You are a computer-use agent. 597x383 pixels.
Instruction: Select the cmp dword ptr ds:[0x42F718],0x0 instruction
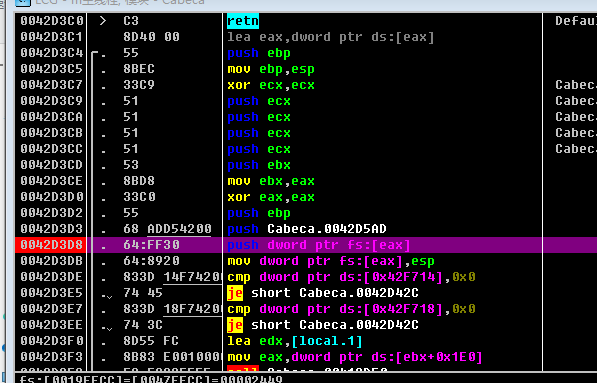coord(351,309)
